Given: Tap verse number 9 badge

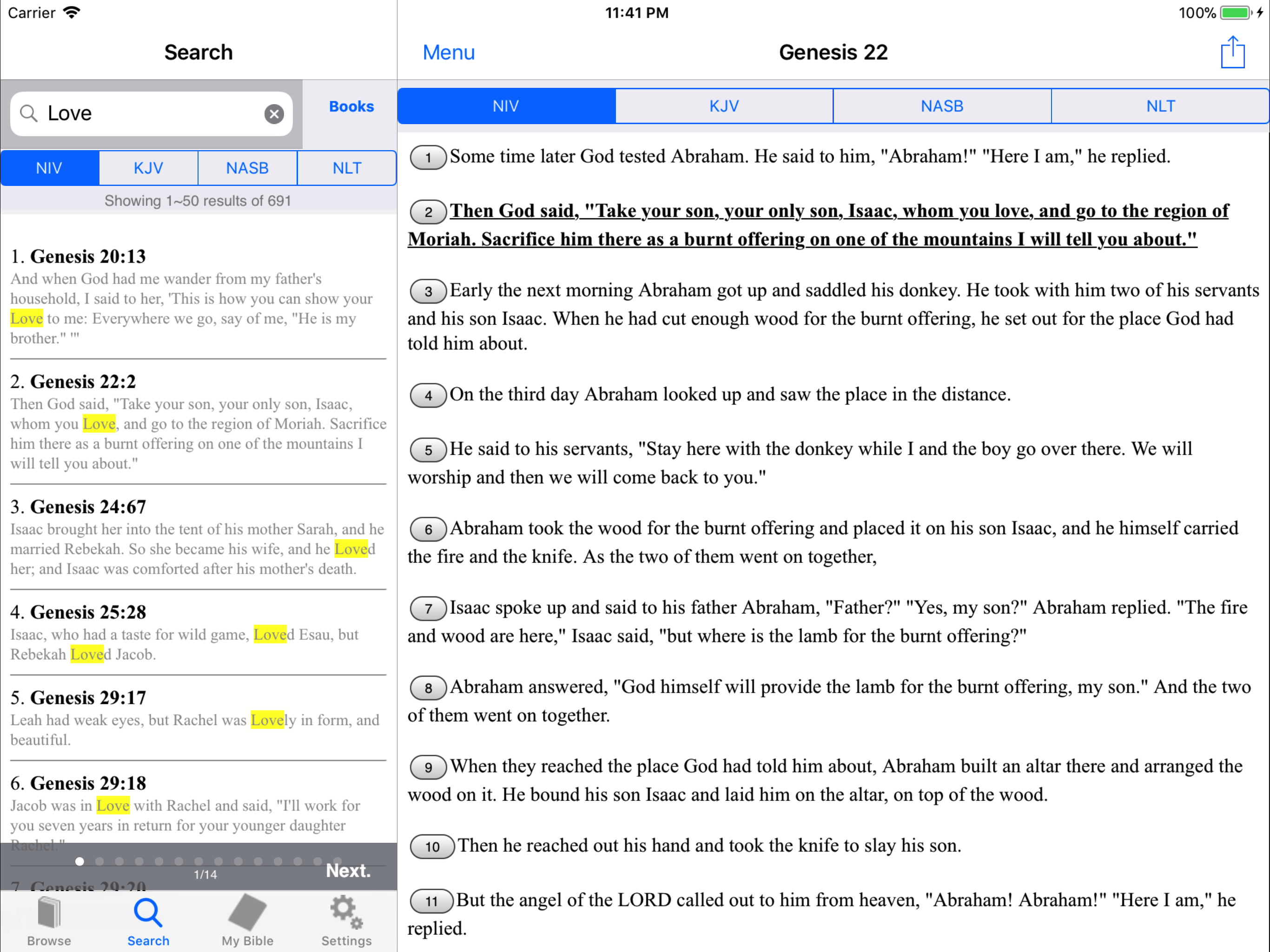Looking at the screenshot, I should point(428,767).
